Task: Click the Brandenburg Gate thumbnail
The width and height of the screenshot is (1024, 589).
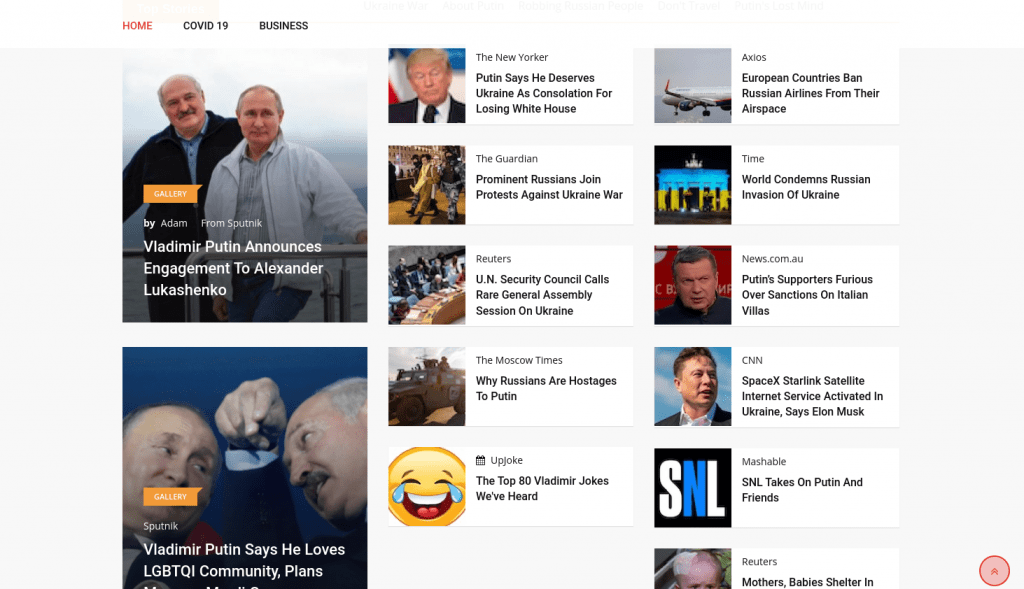Action: pyautogui.click(x=693, y=185)
